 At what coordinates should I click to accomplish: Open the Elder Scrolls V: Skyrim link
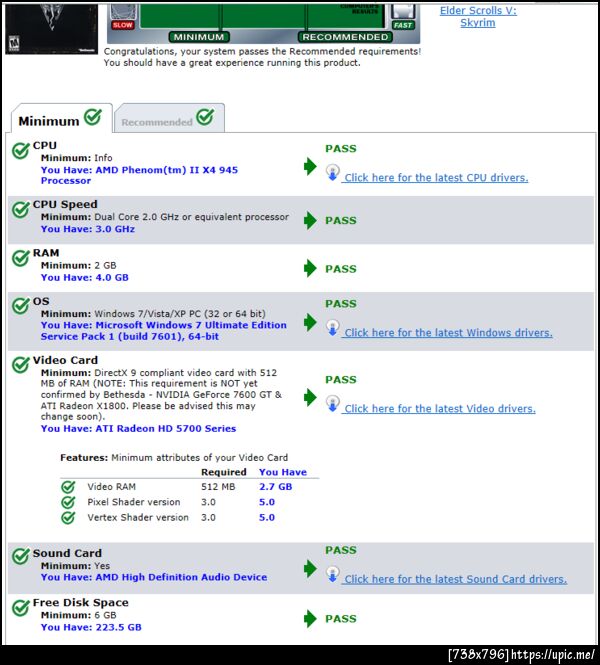tap(478, 17)
